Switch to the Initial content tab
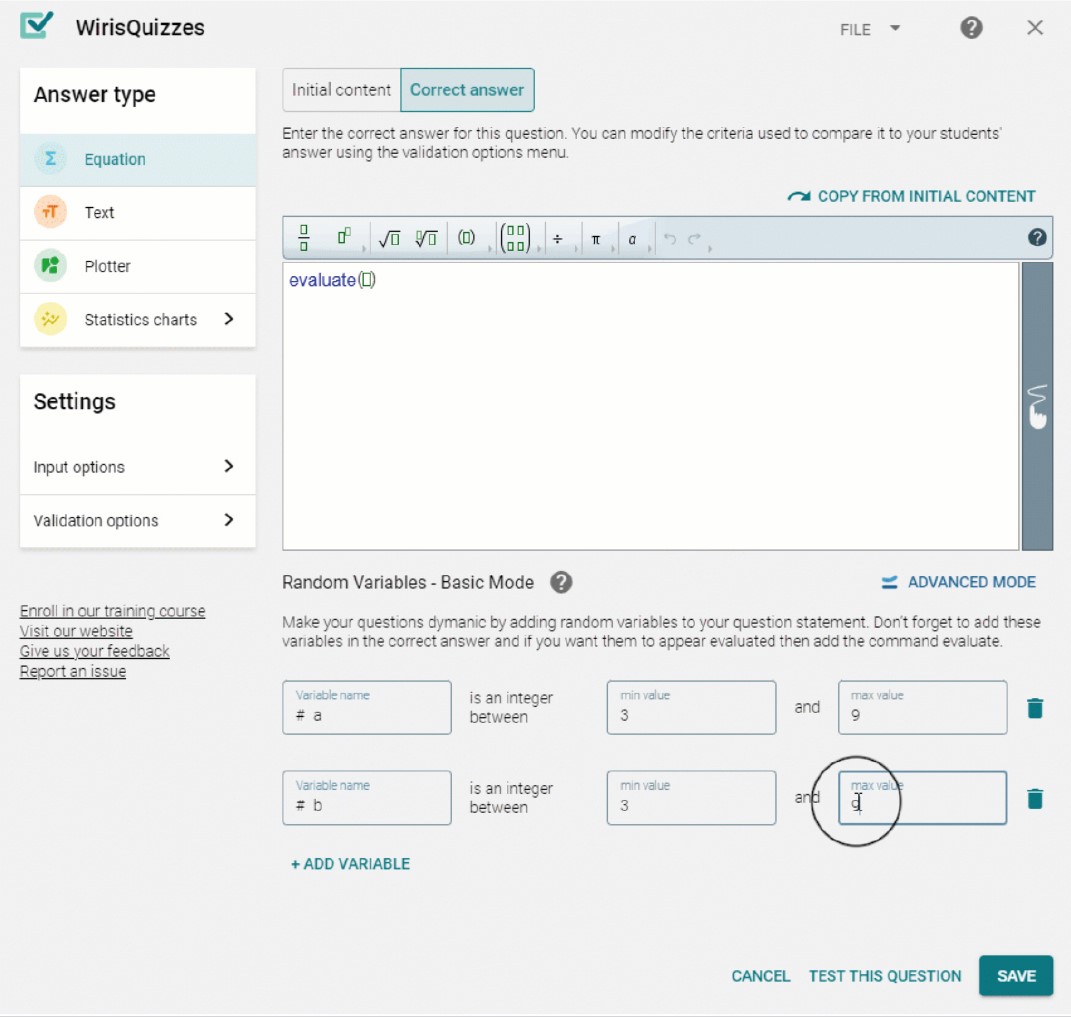1071x1017 pixels. tap(341, 90)
